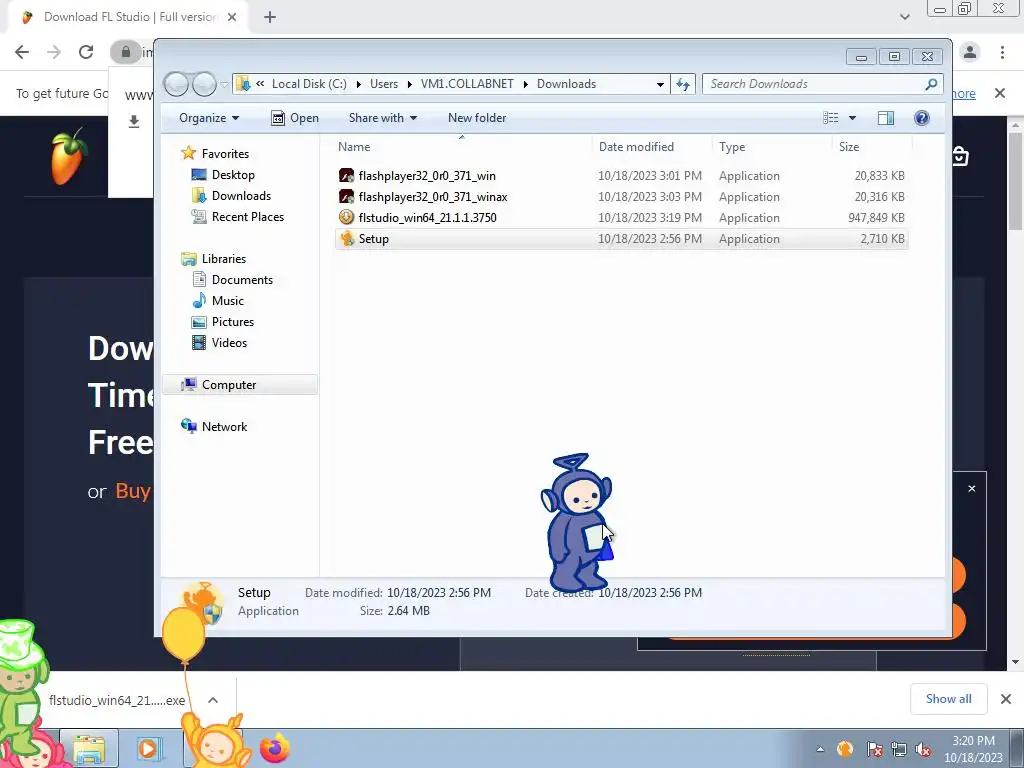Screen dimensions: 1024x768
Task: Open the Chrome three-dot menu
Action: [x=1002, y=52]
